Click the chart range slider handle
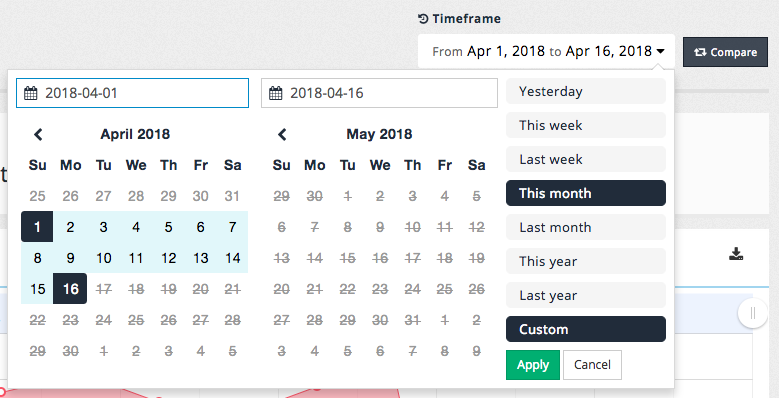 (753, 314)
